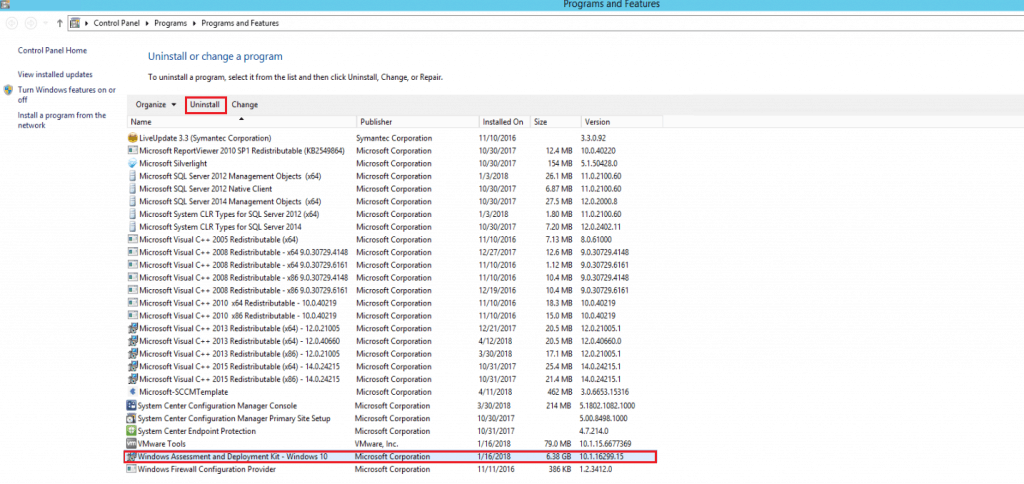Click Windows Firewall Configuration Provider icon
Screen dimensions: 1024x484
pos(131,469)
